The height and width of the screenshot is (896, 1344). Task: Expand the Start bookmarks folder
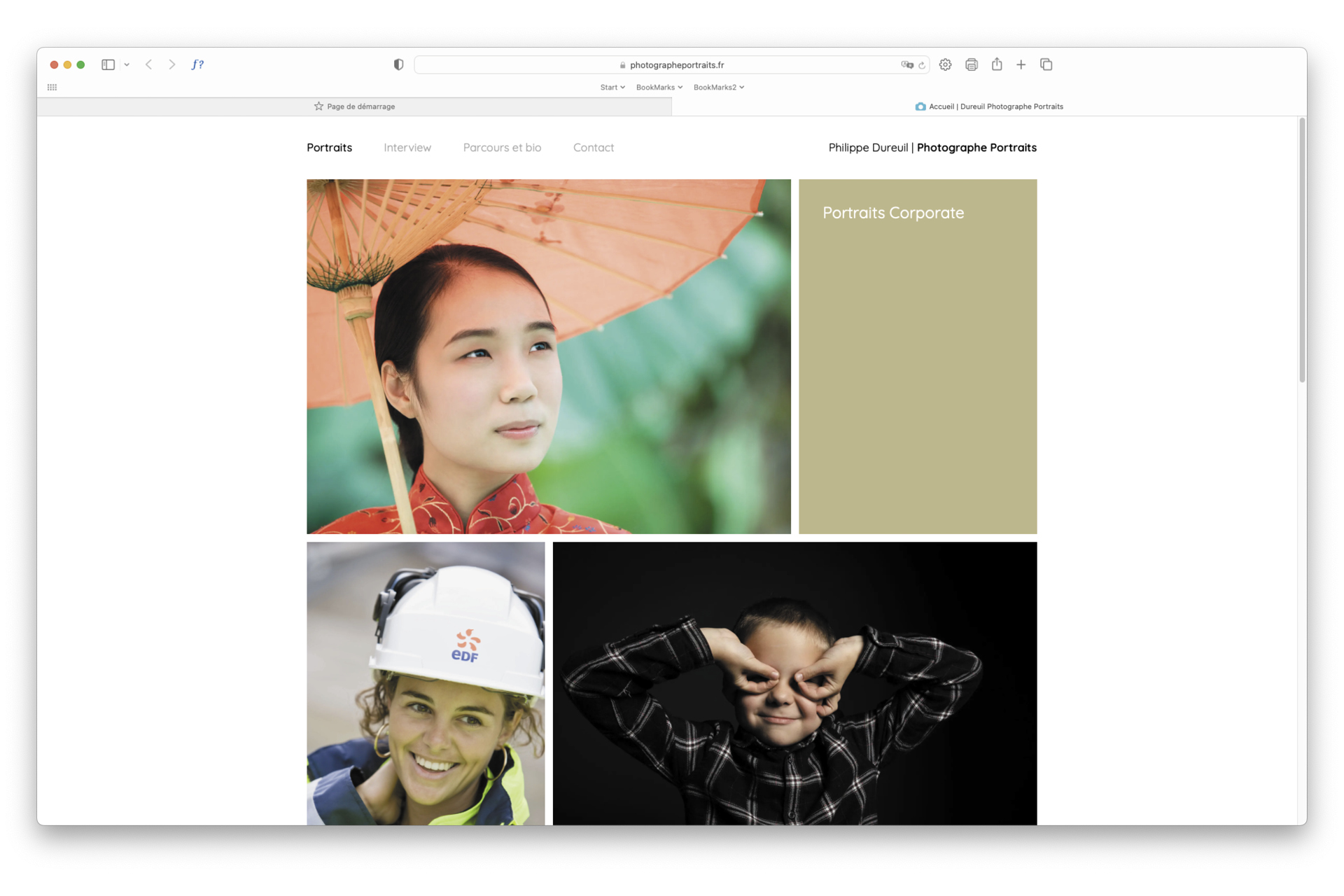612,87
